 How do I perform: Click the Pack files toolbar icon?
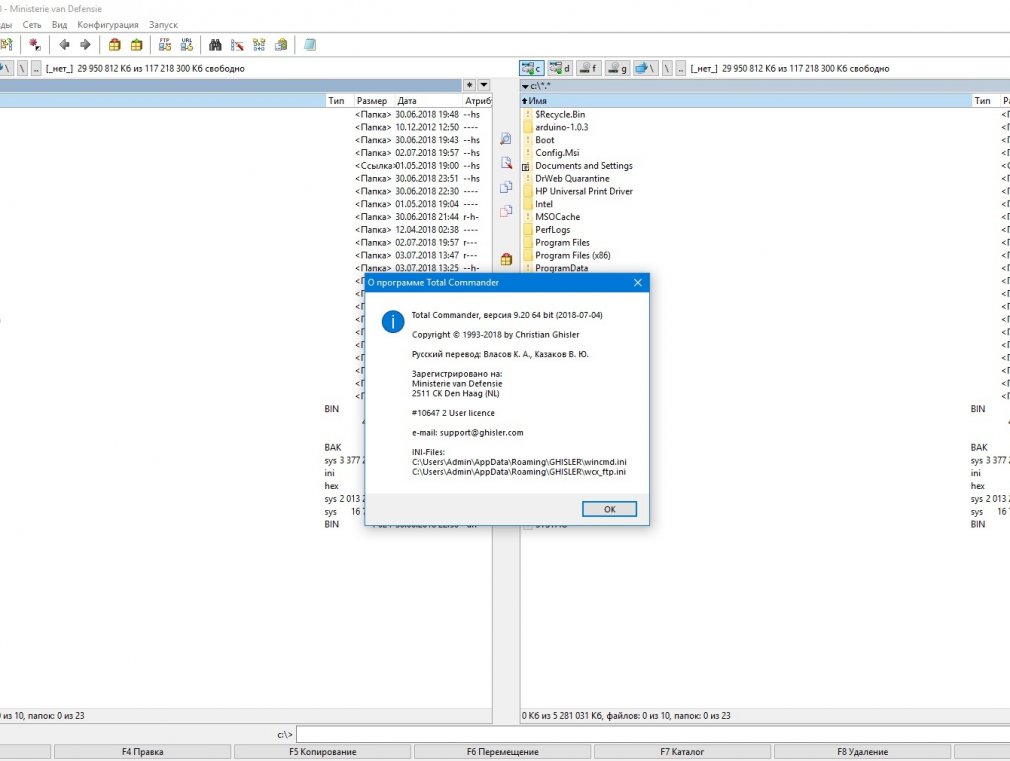click(x=115, y=44)
